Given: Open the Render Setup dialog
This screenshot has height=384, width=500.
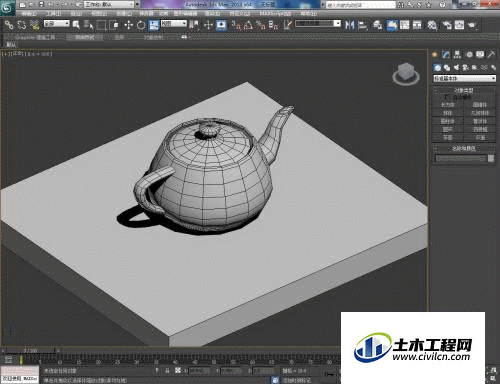Looking at the screenshot, I should 447,25.
